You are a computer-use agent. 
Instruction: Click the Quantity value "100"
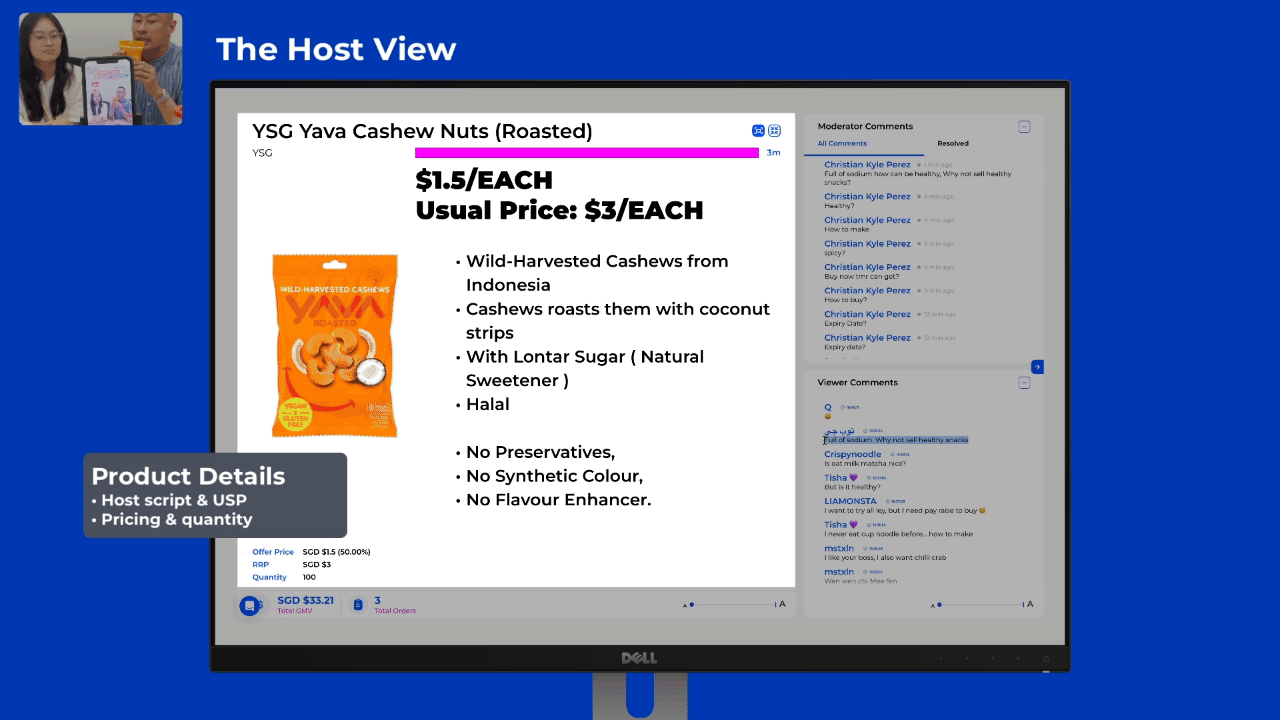pyautogui.click(x=309, y=577)
